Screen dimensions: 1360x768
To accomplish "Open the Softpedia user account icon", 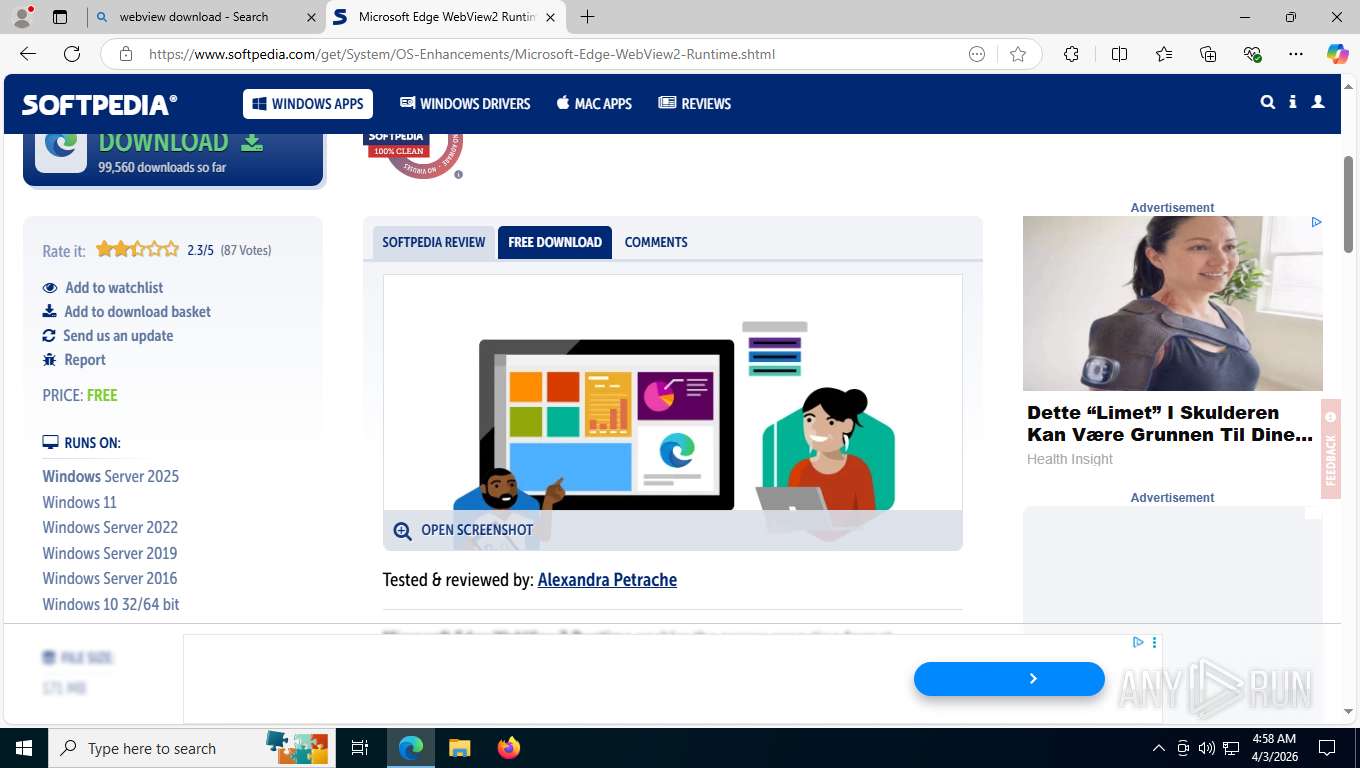I will [1318, 102].
